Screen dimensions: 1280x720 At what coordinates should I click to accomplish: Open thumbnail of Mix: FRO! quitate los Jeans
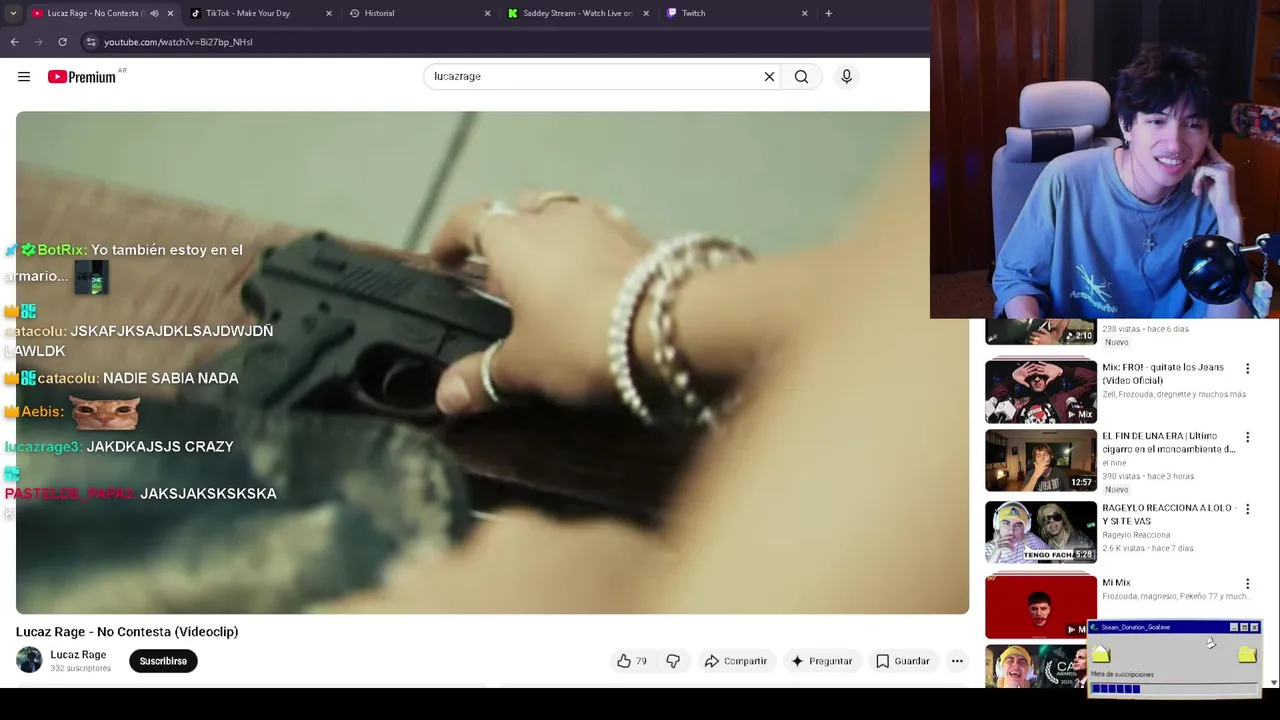pos(1041,392)
